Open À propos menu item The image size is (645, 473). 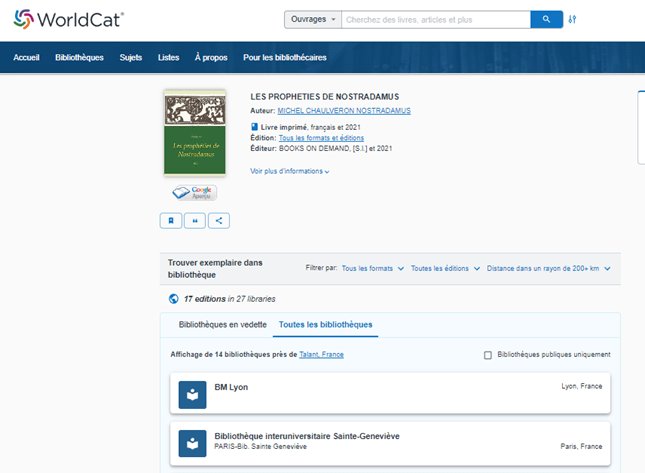pos(211,58)
